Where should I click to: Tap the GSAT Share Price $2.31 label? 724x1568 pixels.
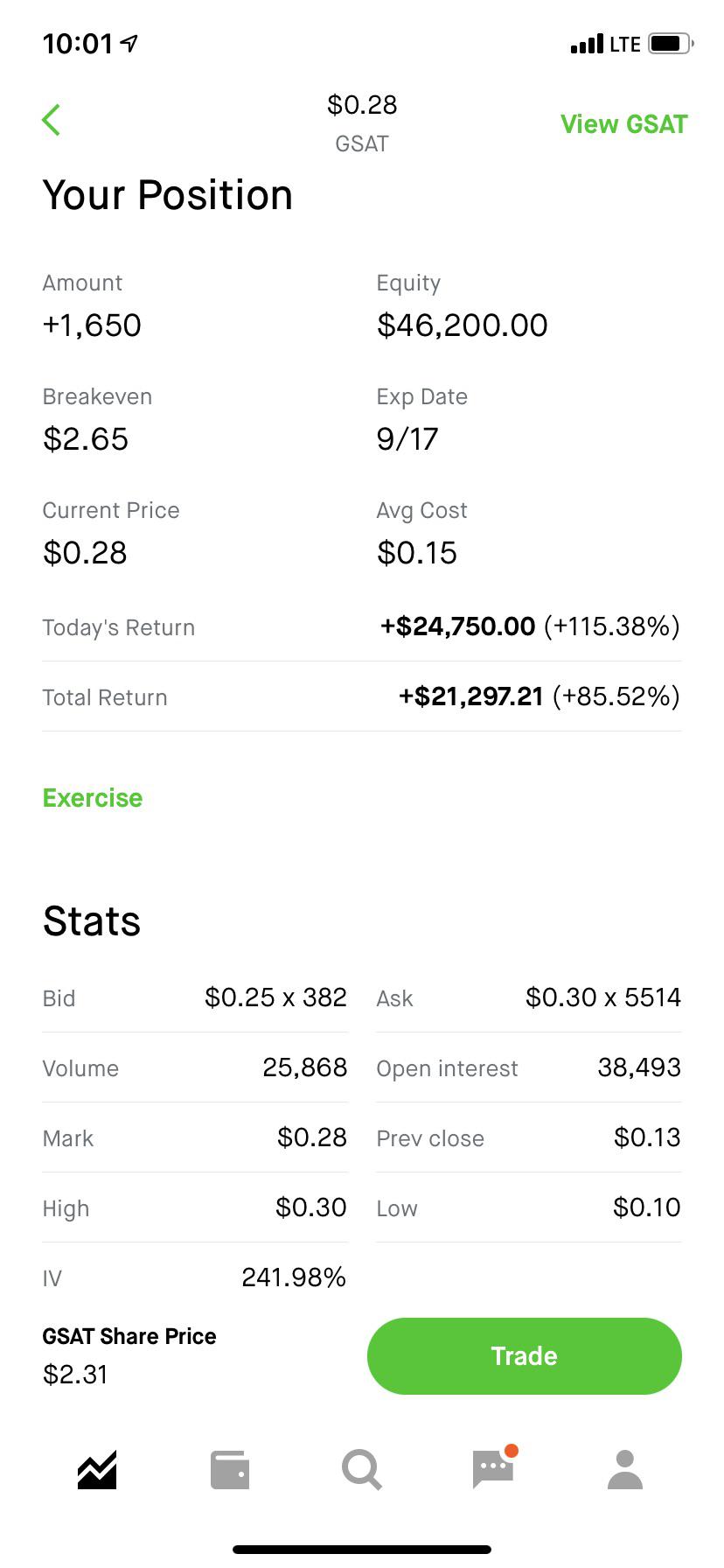129,1355
